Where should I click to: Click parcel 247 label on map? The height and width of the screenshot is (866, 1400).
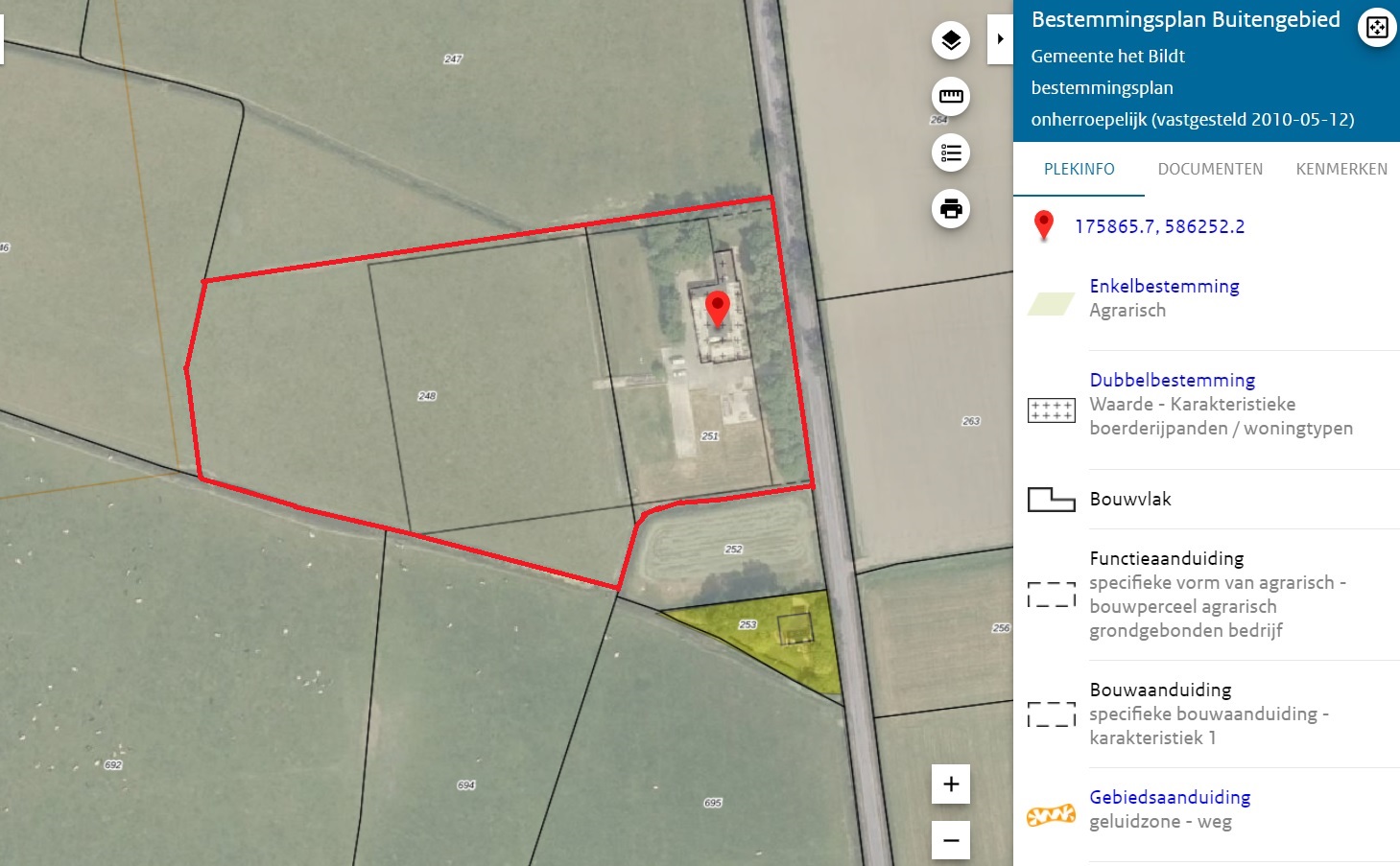[453, 59]
